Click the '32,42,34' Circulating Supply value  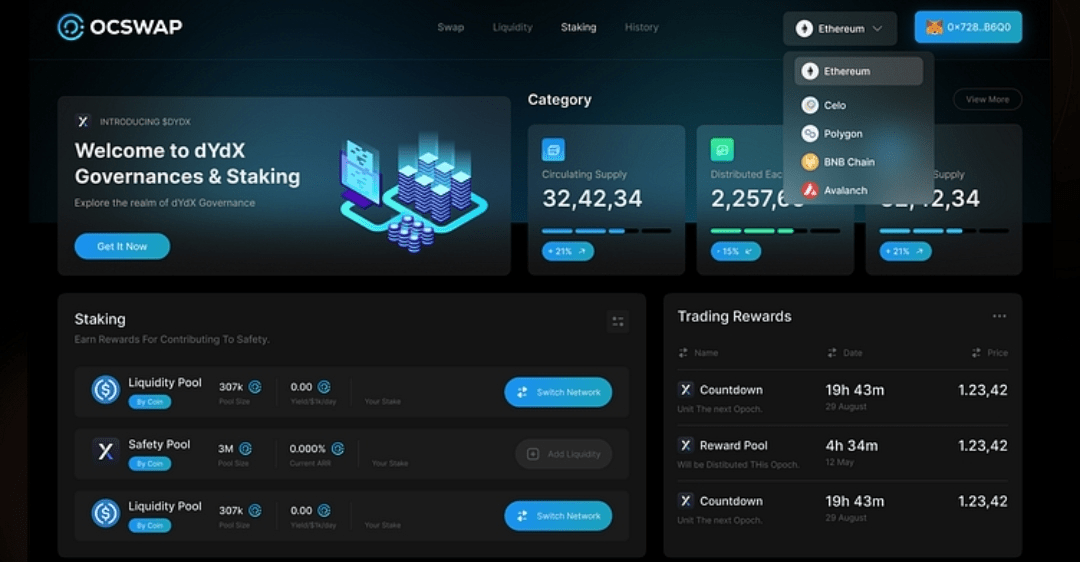click(x=592, y=199)
